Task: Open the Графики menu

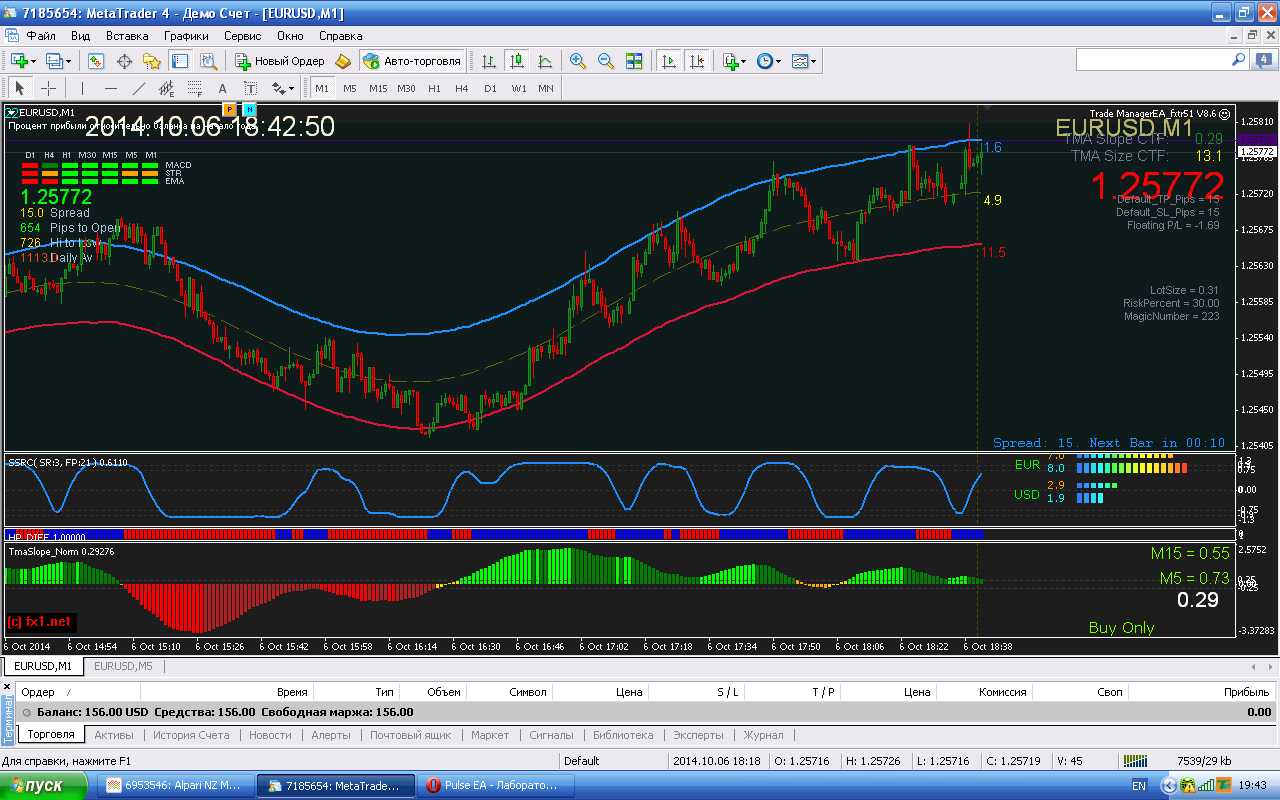Action: click(x=186, y=35)
